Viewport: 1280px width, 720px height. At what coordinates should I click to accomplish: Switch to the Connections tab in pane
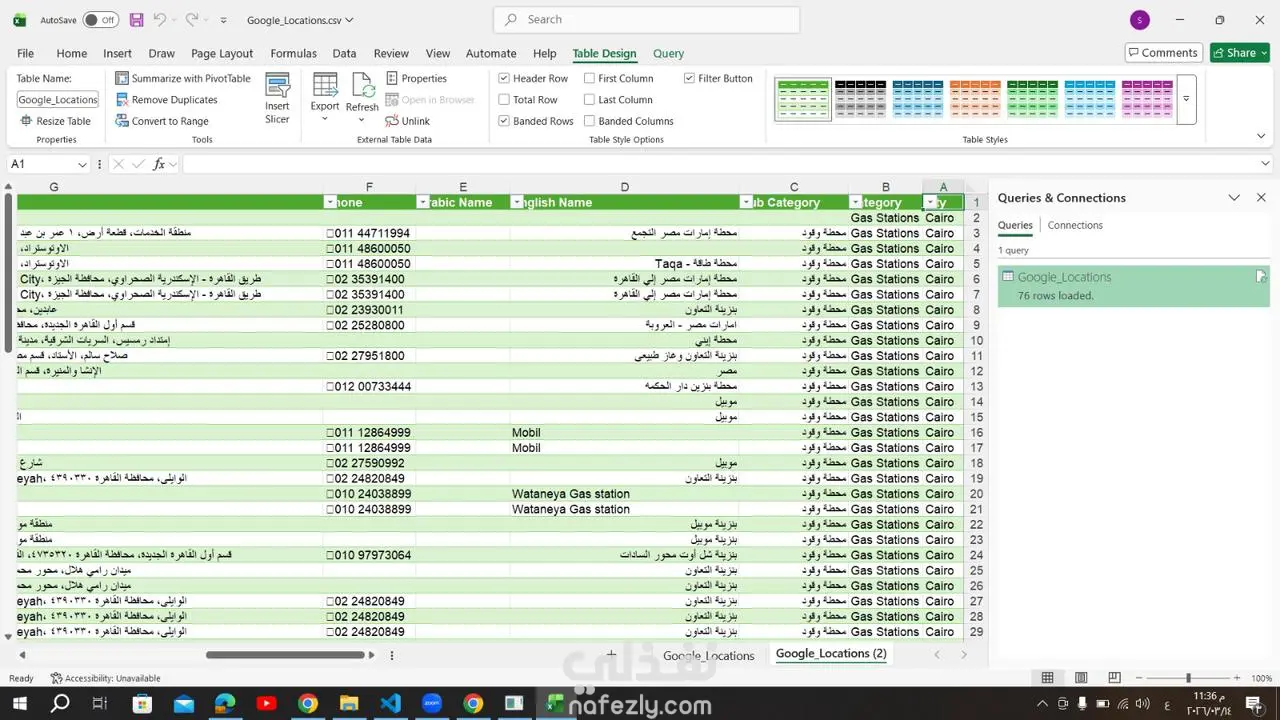point(1075,225)
